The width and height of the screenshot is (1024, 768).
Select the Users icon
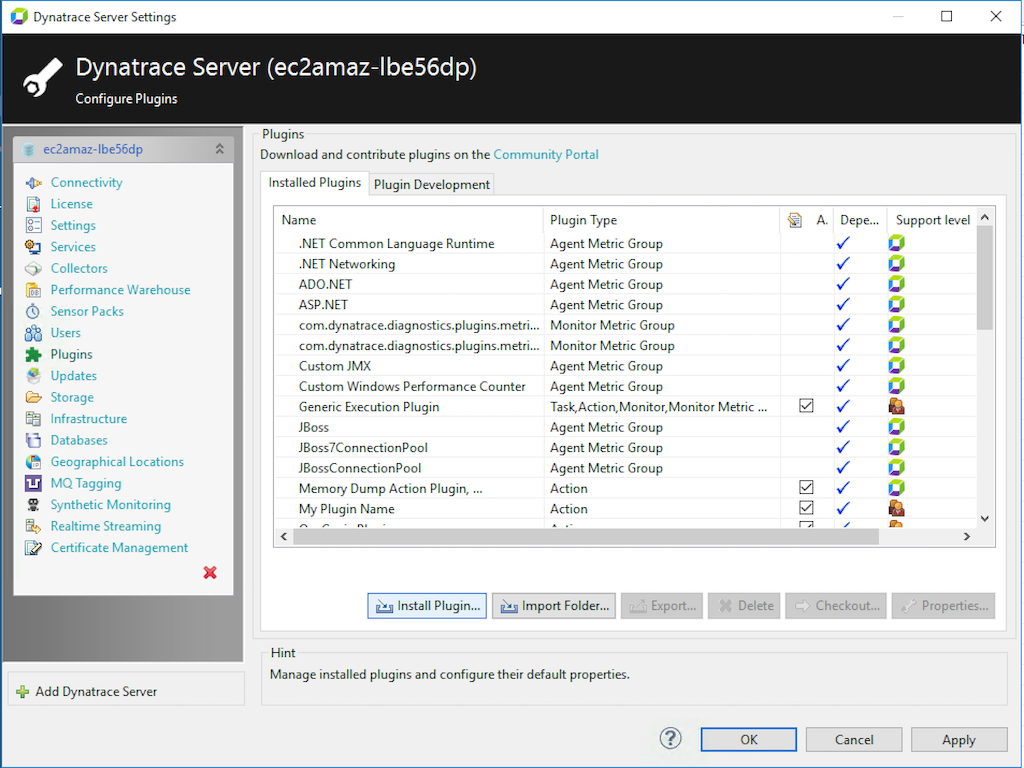pos(33,333)
